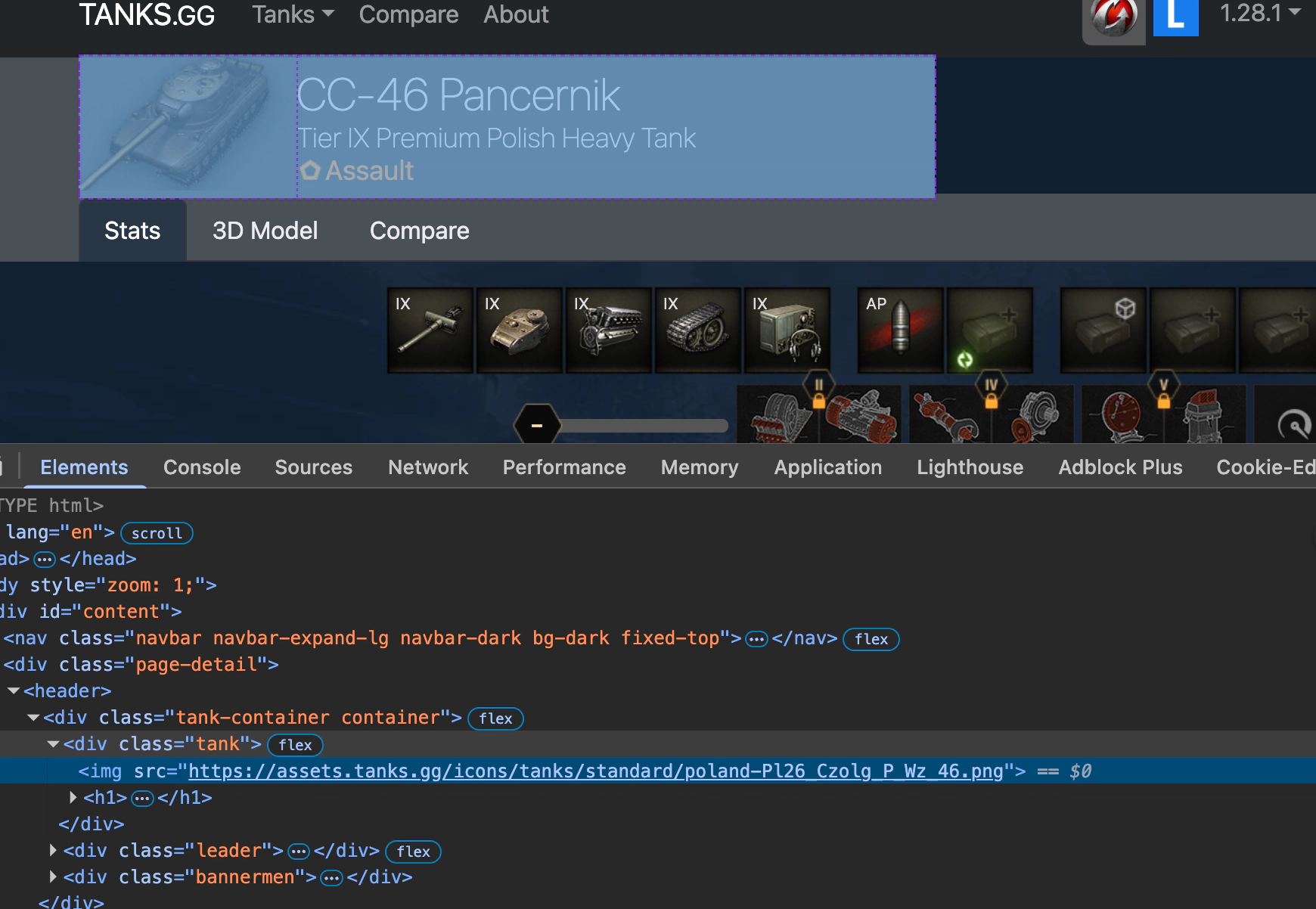Open the poland-Pl26 png image URL link

(x=595, y=771)
